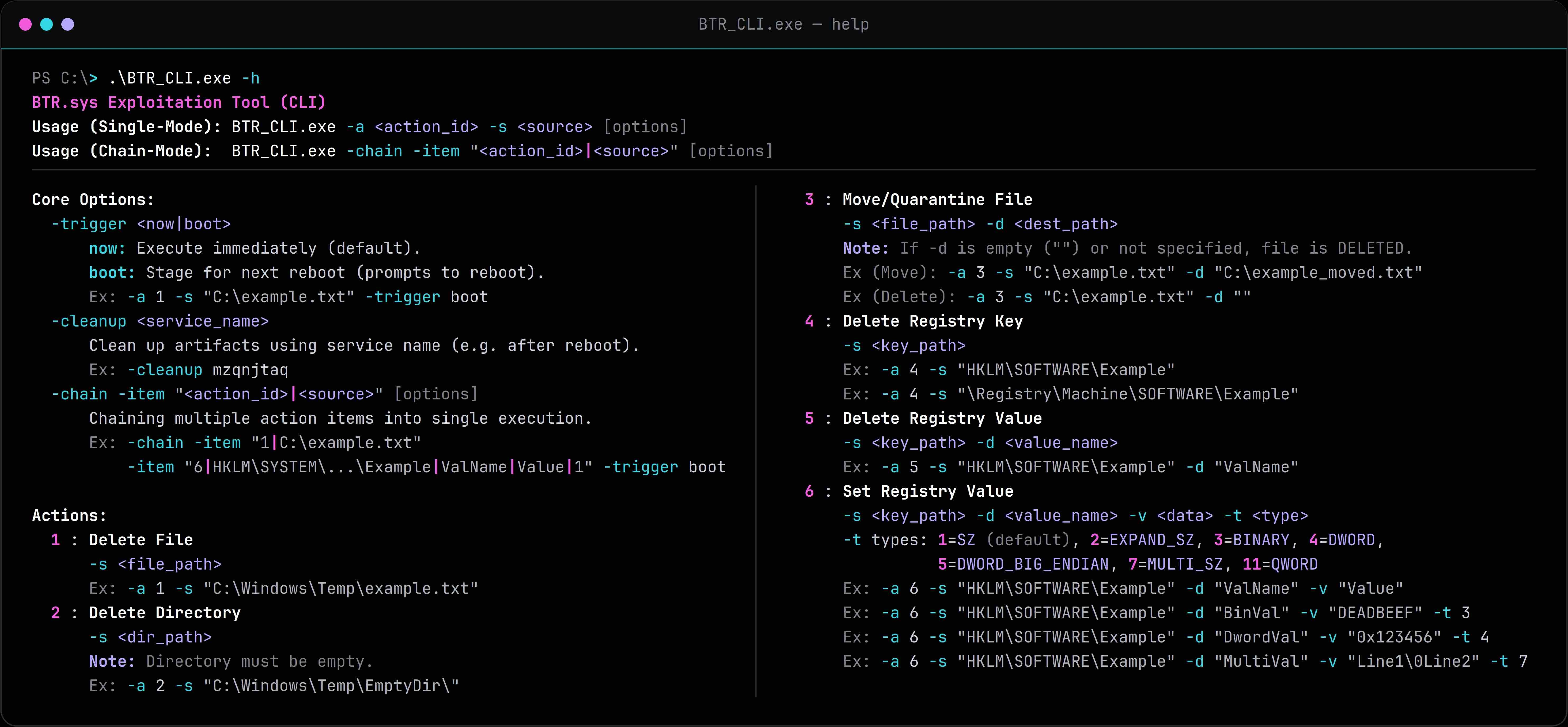Screen dimensions: 1568x727
Task: Select the example value "Line1\0Line2"
Action: coord(1413,662)
